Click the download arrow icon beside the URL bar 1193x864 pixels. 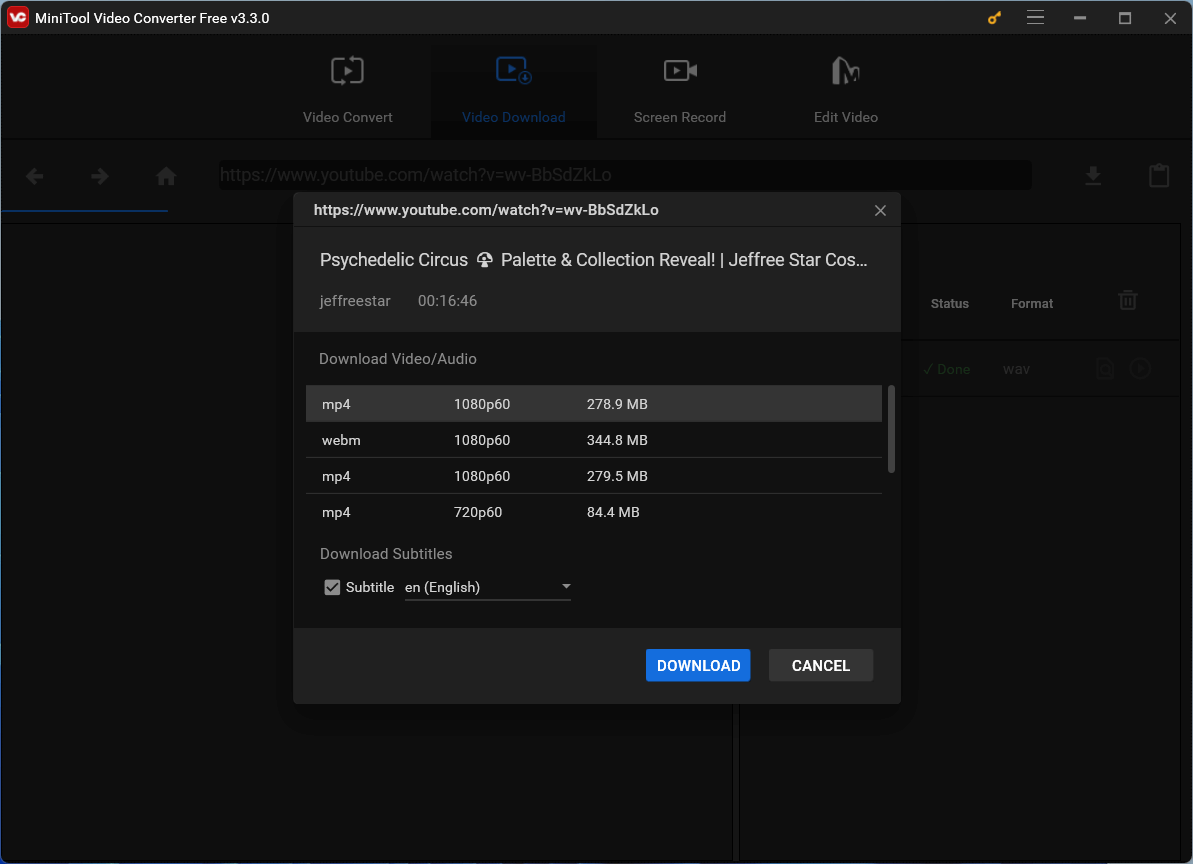click(x=1093, y=176)
